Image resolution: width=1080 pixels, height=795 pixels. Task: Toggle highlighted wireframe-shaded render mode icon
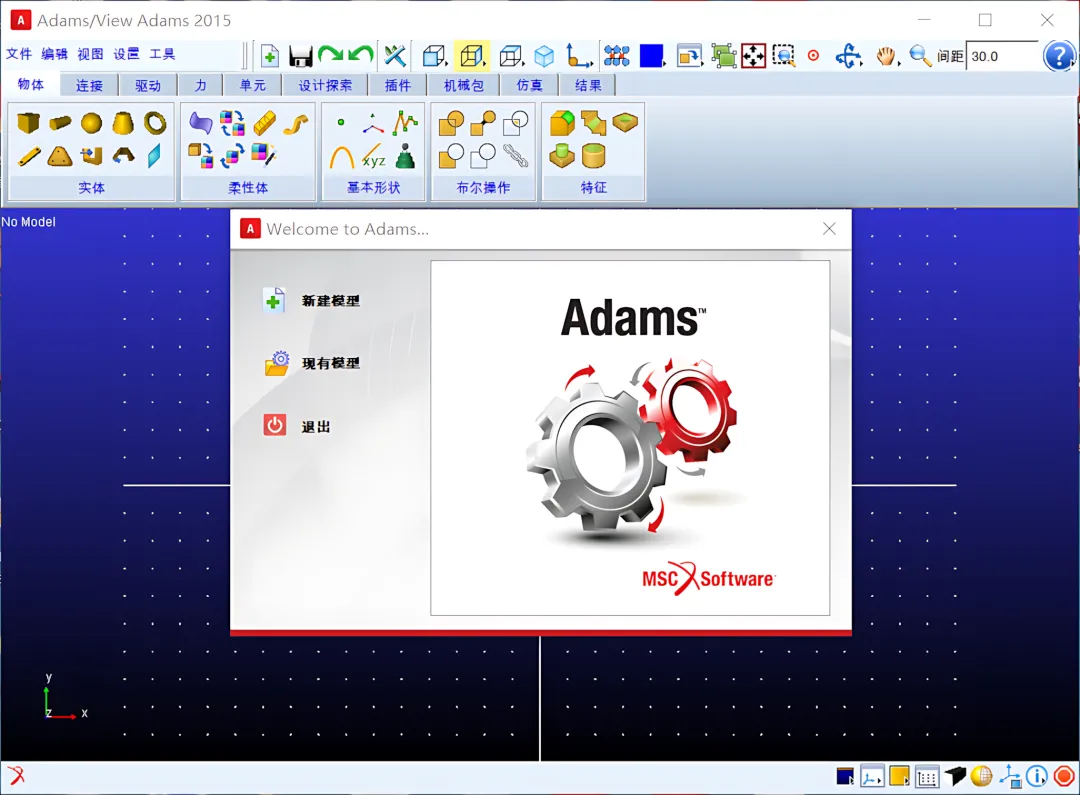tap(472, 56)
